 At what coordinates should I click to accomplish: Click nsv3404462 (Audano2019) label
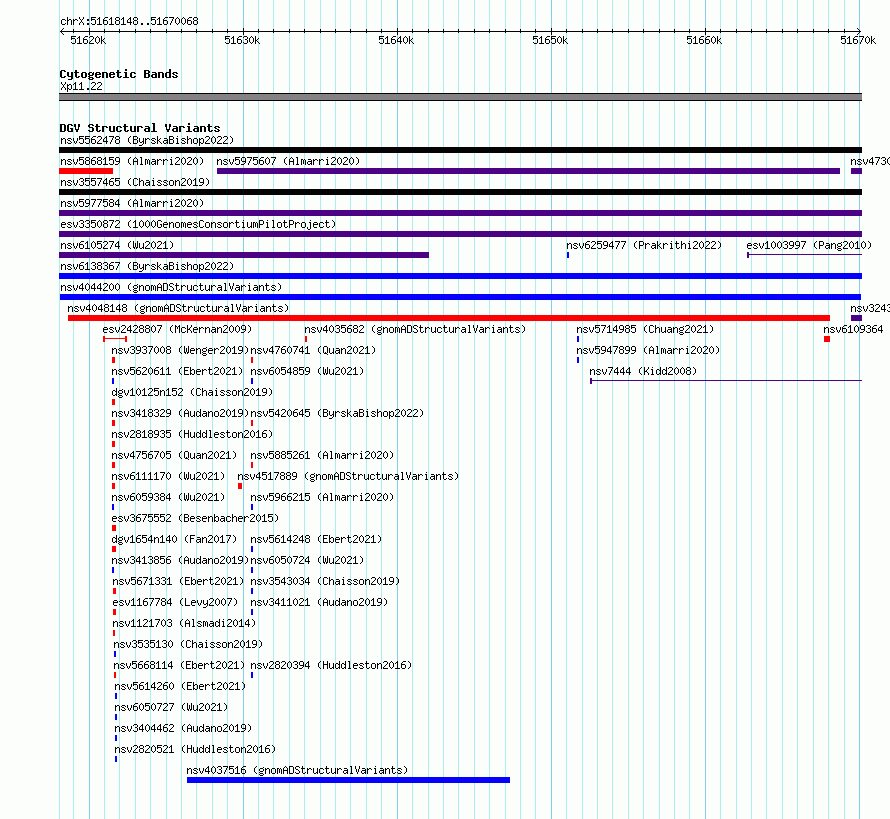183,728
